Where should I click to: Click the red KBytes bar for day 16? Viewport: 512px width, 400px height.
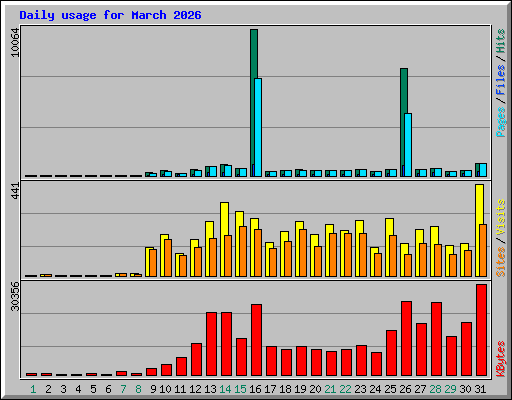click(256, 340)
